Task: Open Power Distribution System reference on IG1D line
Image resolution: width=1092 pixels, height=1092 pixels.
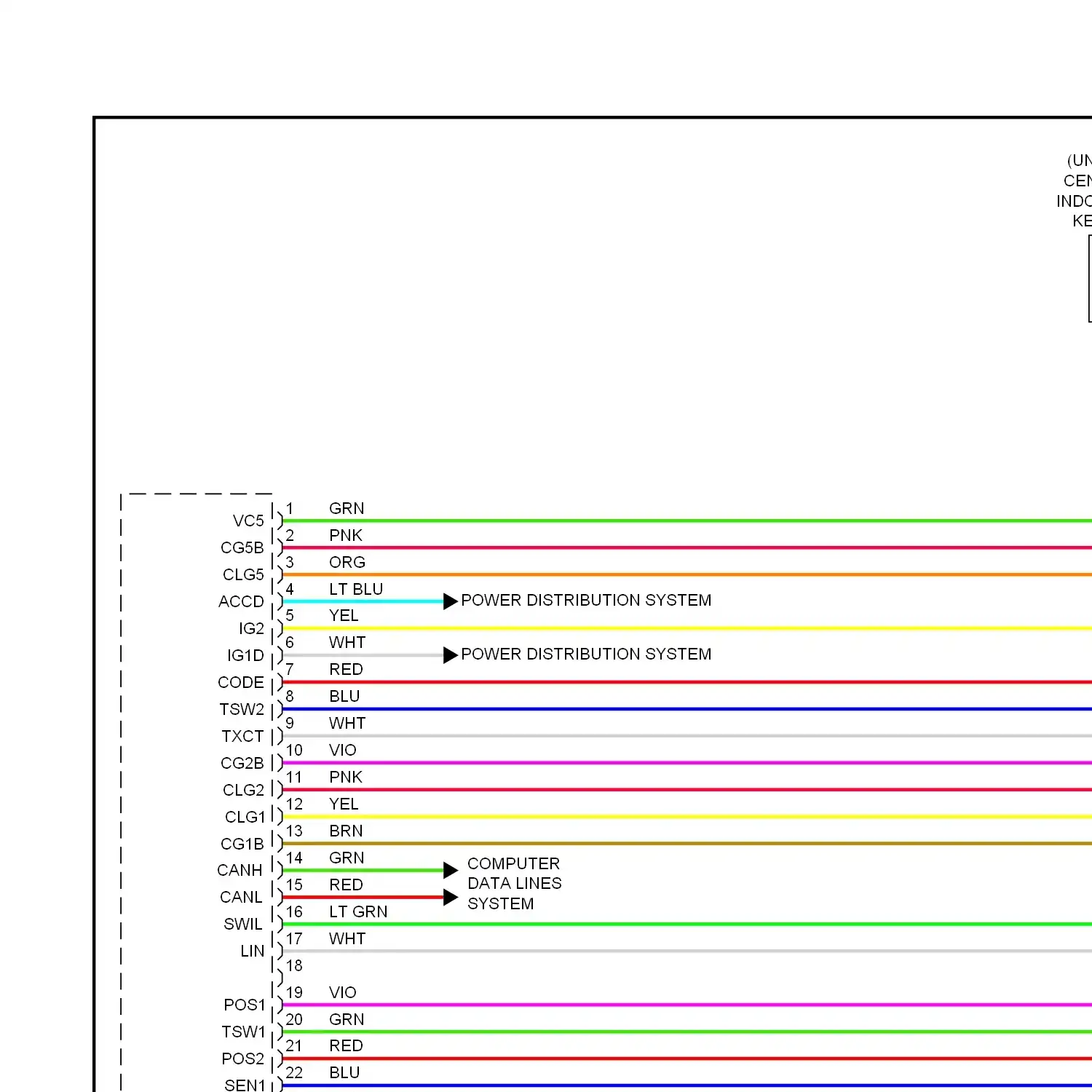Action: (586, 654)
